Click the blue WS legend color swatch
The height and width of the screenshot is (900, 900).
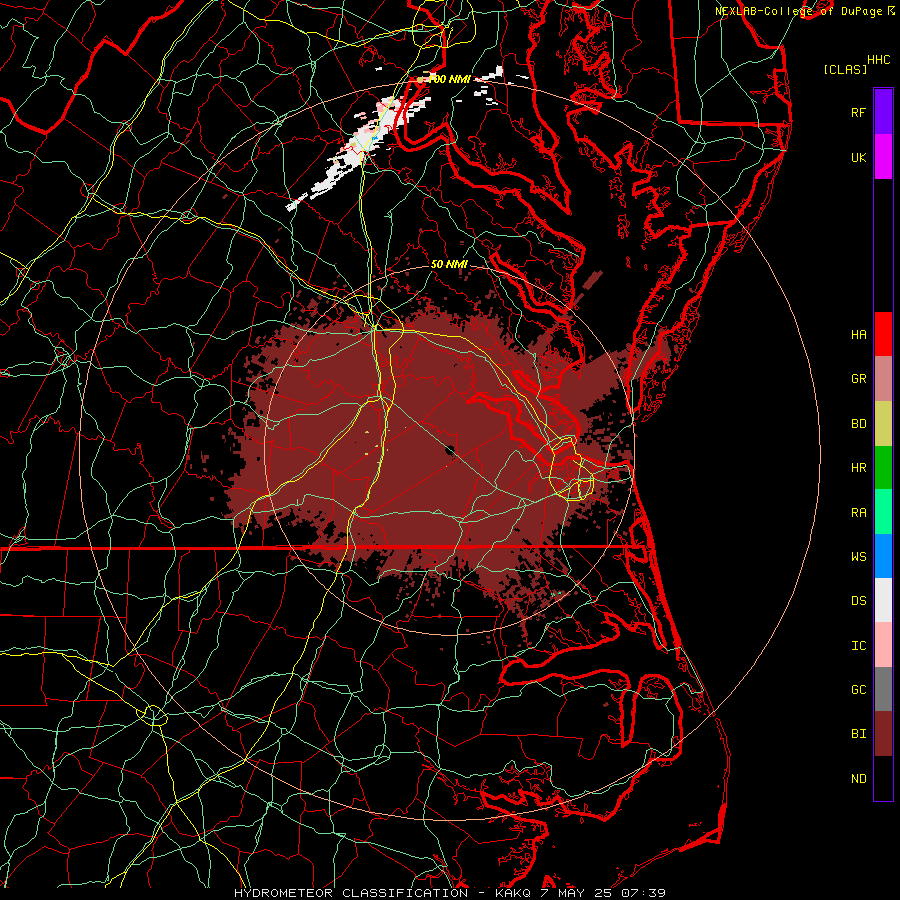[x=883, y=556]
